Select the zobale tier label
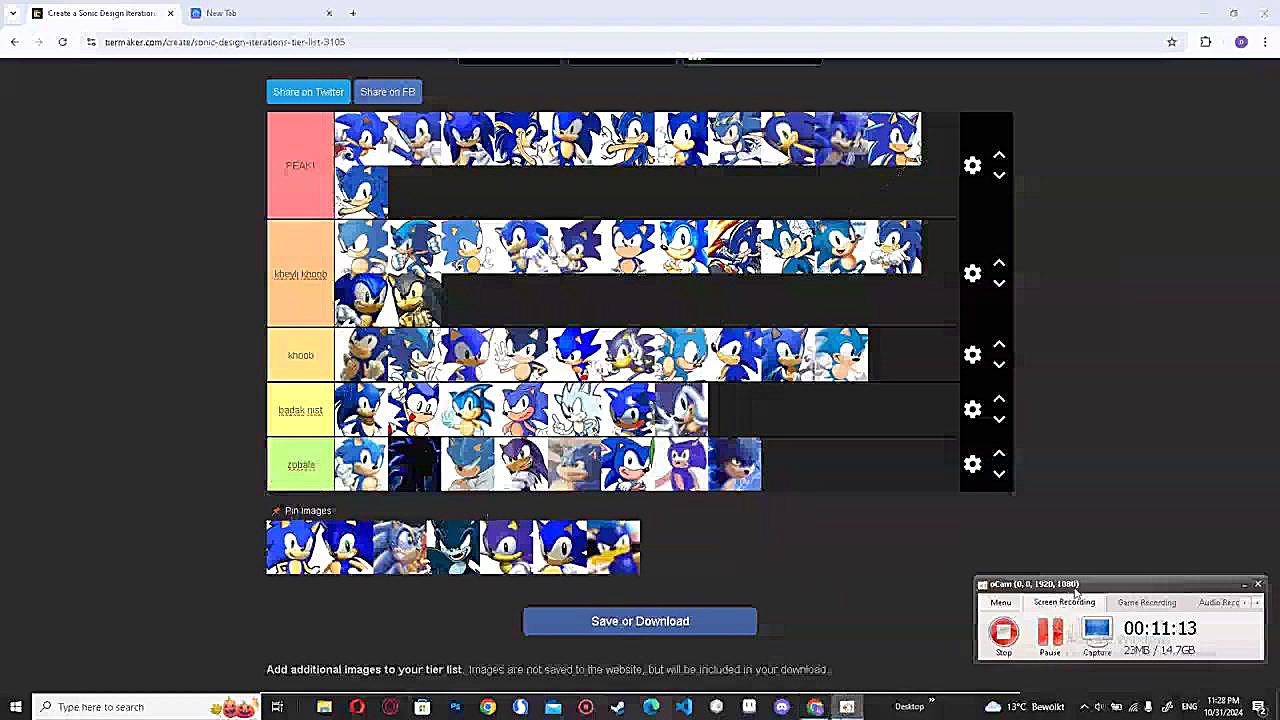The height and width of the screenshot is (720, 1280). tap(300, 464)
